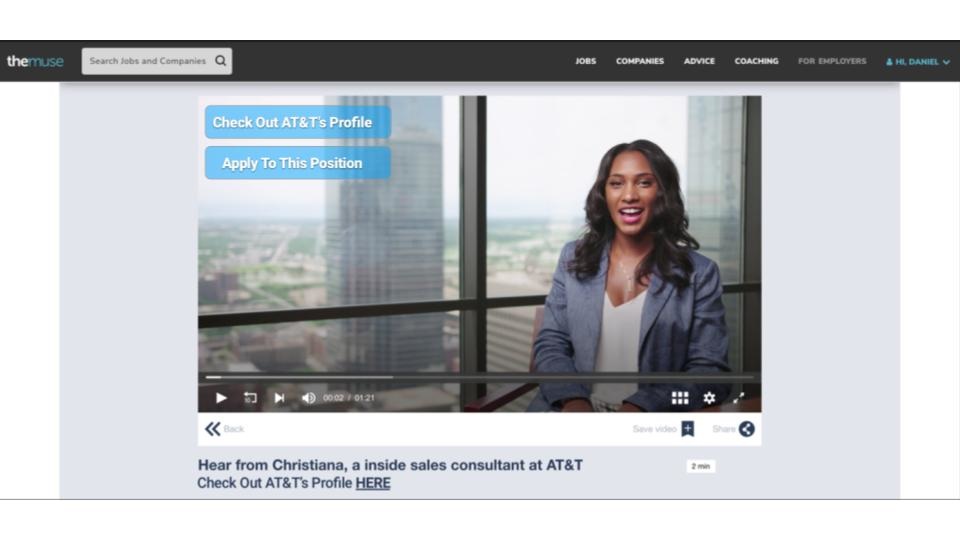Go back using the double-chevron Back link
The image size is (960, 540).
(224, 429)
